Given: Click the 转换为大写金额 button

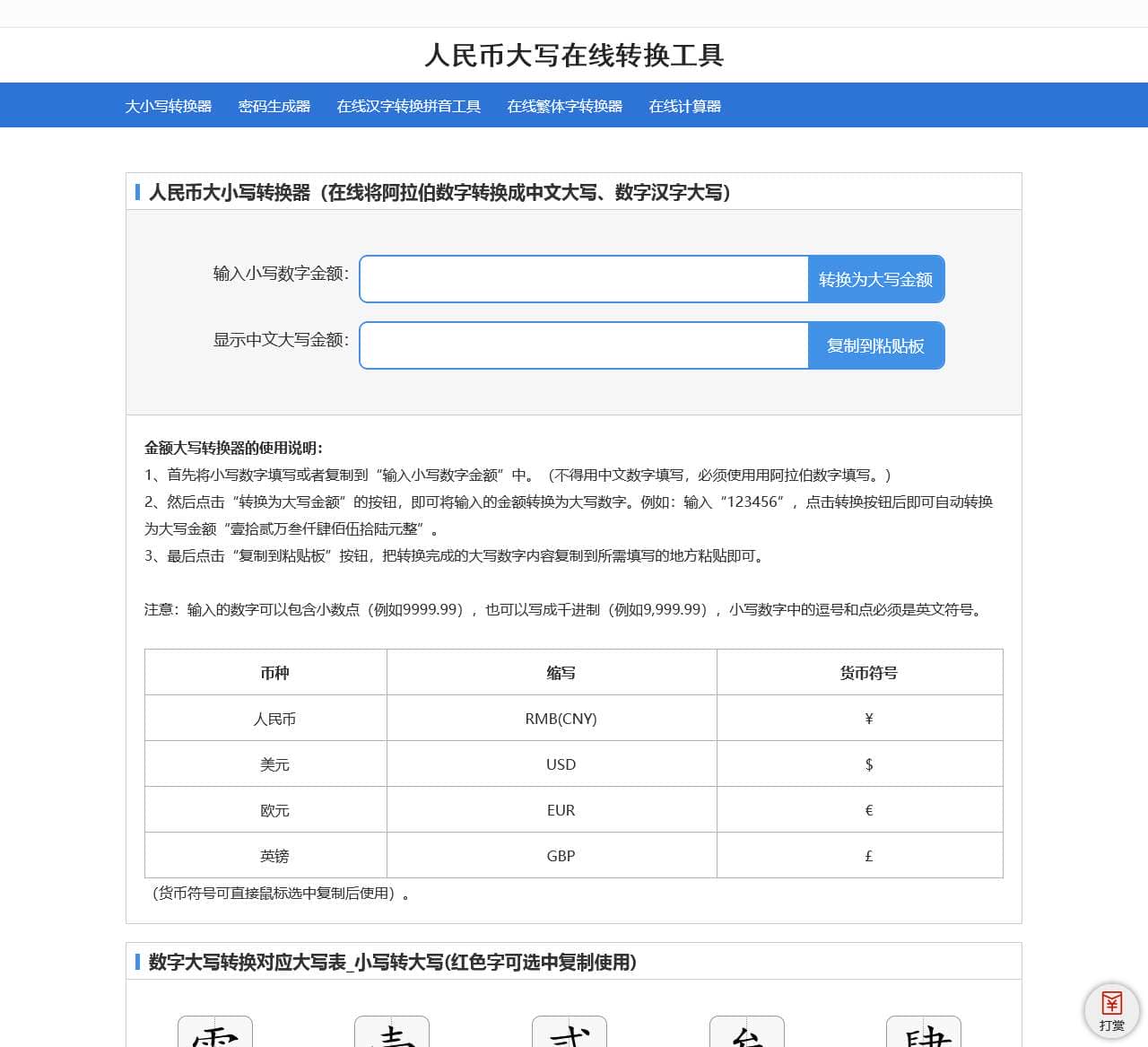Looking at the screenshot, I should (876, 279).
